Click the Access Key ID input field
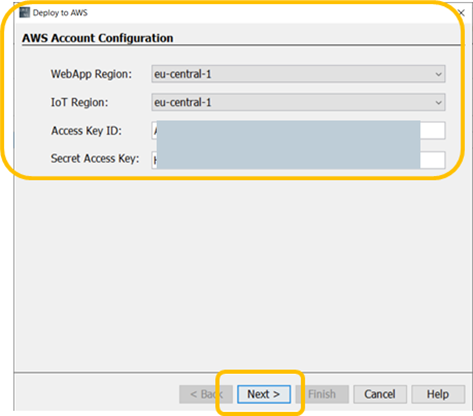Image resolution: width=473 pixels, height=416 pixels. click(298, 130)
